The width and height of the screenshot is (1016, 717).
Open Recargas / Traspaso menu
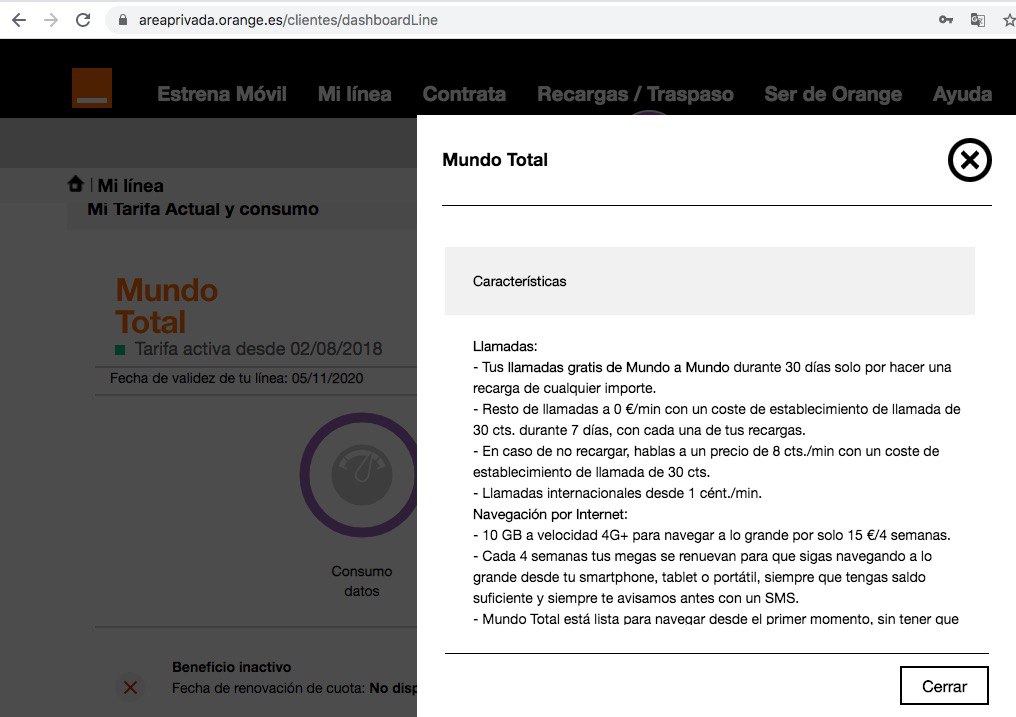tap(635, 94)
